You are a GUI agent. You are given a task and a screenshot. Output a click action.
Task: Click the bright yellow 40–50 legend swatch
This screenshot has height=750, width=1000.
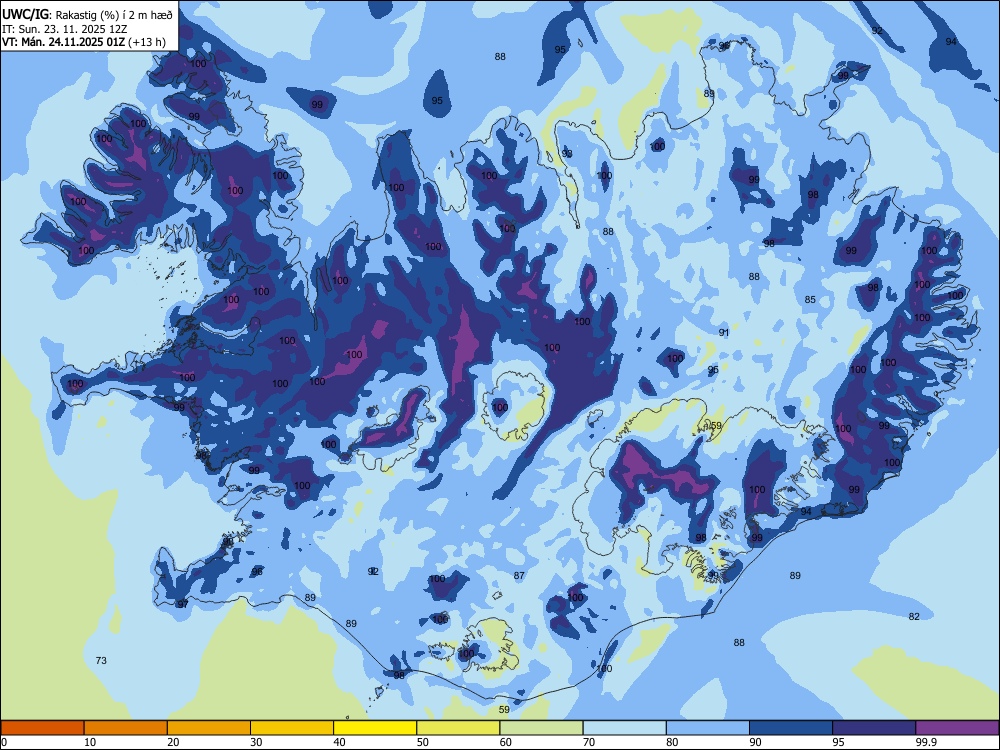[x=375, y=728]
